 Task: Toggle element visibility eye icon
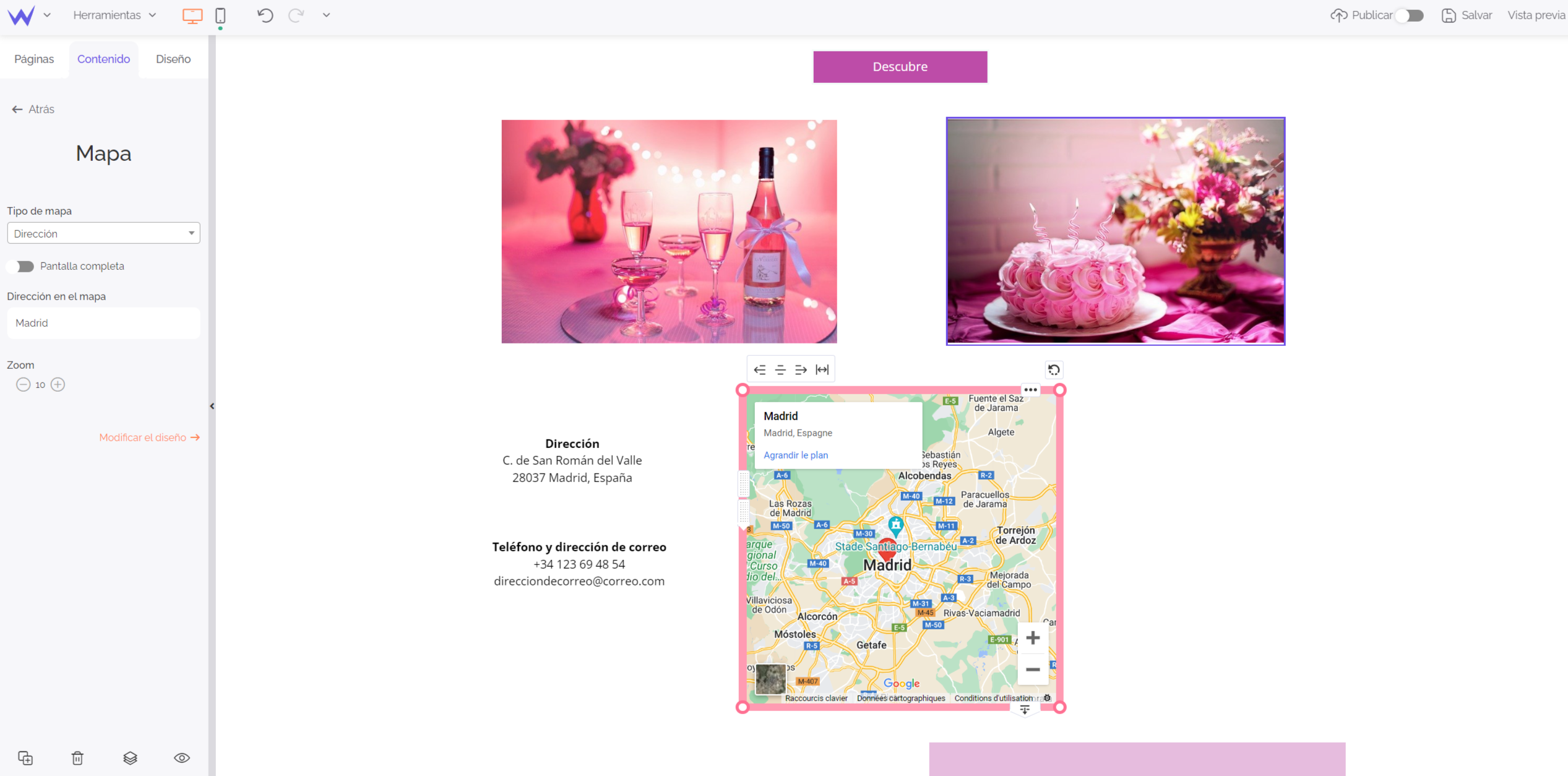[x=182, y=757]
